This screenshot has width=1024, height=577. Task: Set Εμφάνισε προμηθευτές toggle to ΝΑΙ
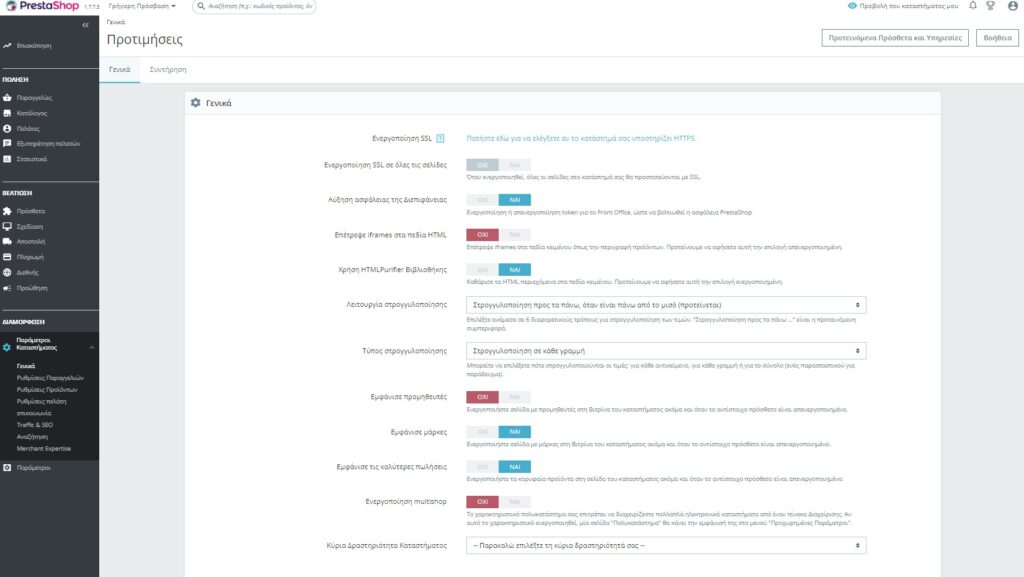click(515, 397)
